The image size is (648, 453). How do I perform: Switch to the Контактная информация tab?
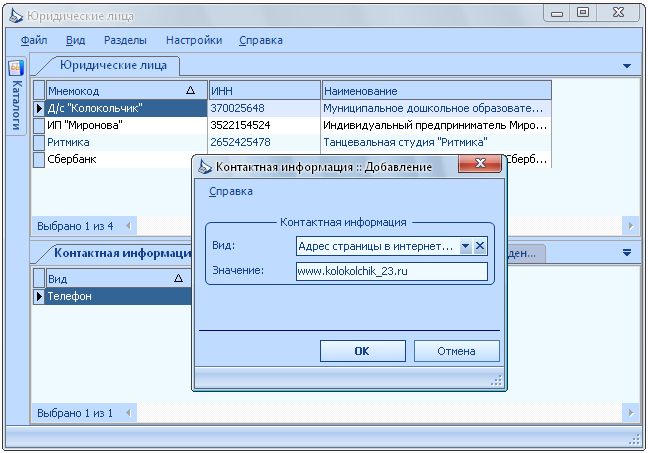[x=123, y=253]
